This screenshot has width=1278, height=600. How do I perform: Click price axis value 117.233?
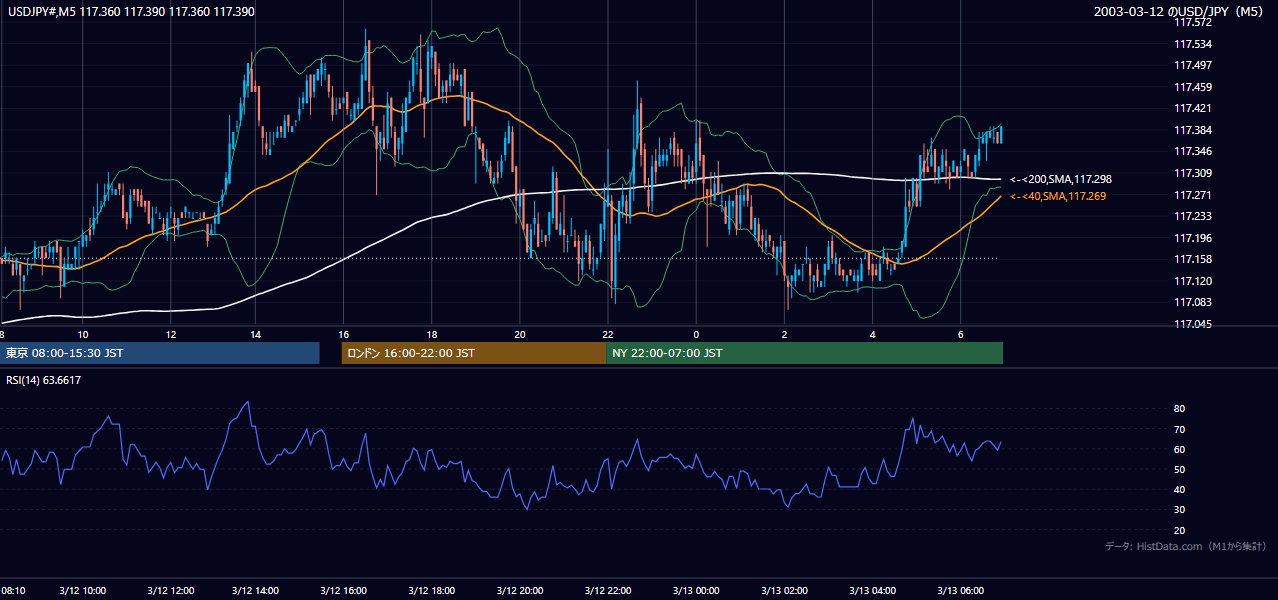tap(1193, 216)
